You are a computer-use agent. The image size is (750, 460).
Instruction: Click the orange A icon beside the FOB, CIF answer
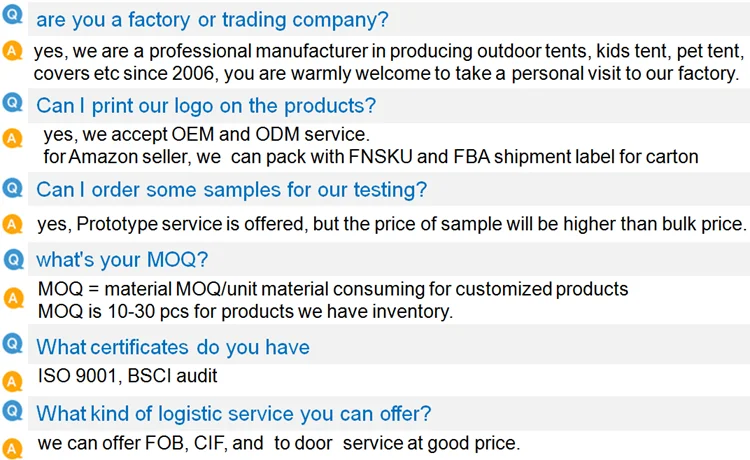[12, 446]
